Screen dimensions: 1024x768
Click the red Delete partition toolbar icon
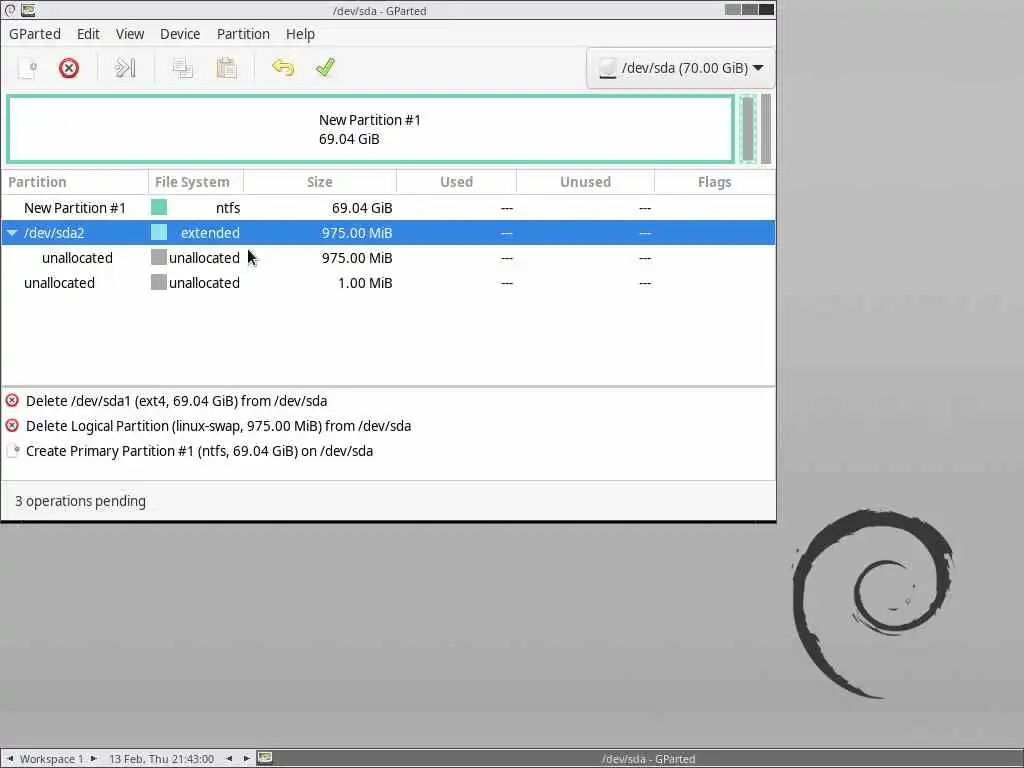click(69, 68)
